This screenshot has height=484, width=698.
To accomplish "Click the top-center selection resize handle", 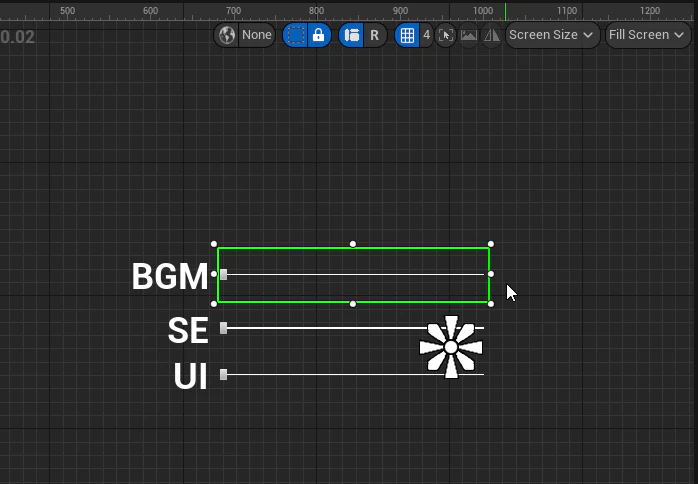I will tap(353, 244).
